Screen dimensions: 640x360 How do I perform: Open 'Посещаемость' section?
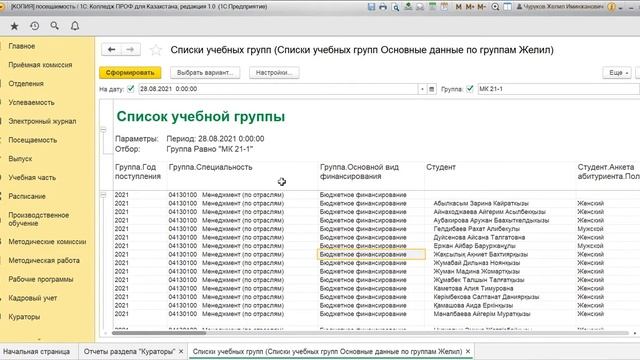point(33,140)
